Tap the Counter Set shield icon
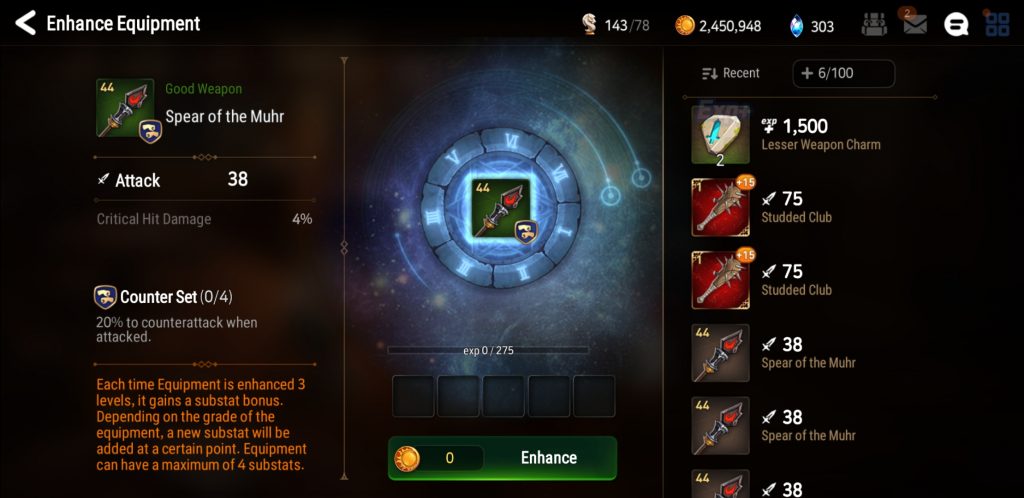Screen dimensions: 1024x498 pos(105,297)
